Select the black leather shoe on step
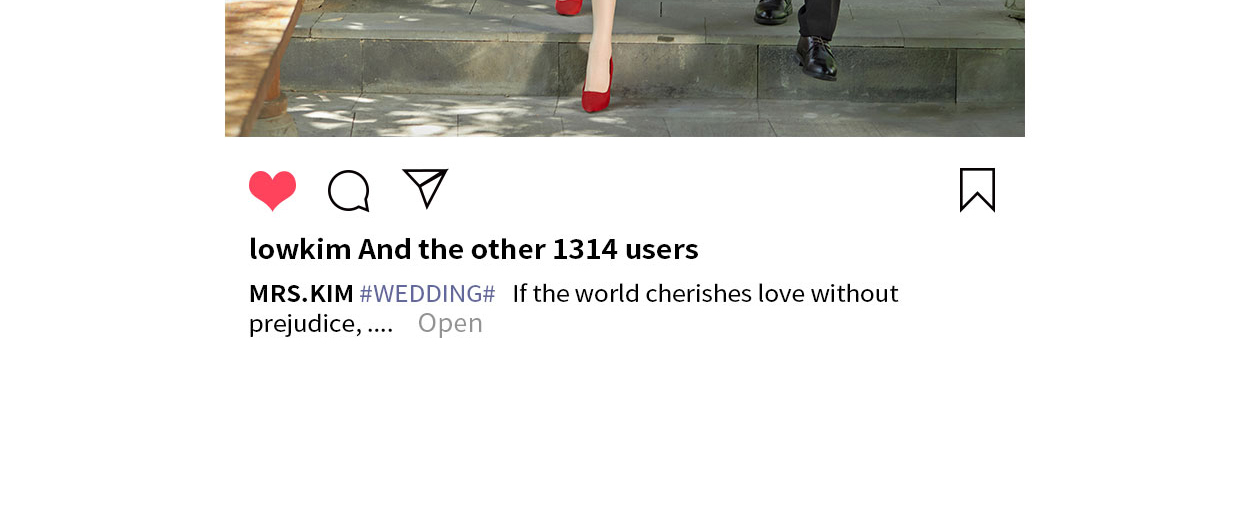 pos(816,58)
